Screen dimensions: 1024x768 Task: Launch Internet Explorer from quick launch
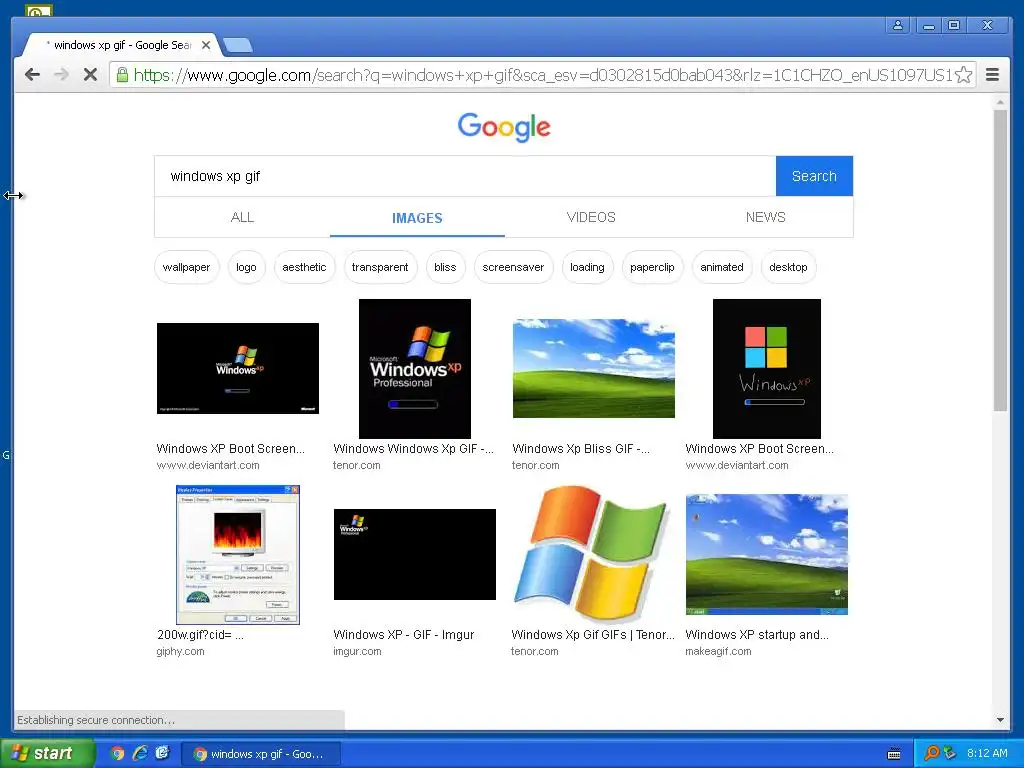(140, 753)
